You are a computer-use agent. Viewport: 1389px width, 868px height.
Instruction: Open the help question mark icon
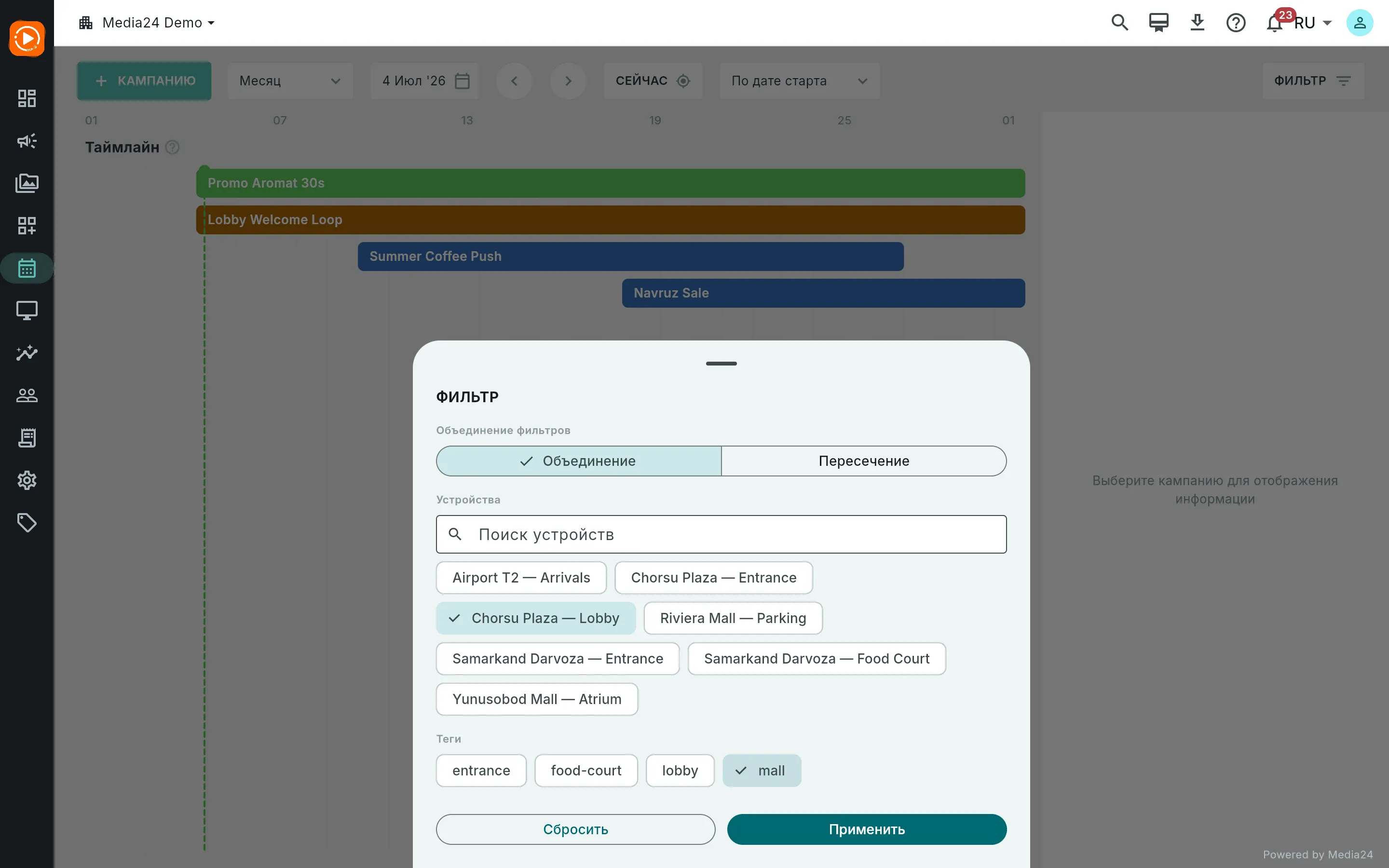1236,23
